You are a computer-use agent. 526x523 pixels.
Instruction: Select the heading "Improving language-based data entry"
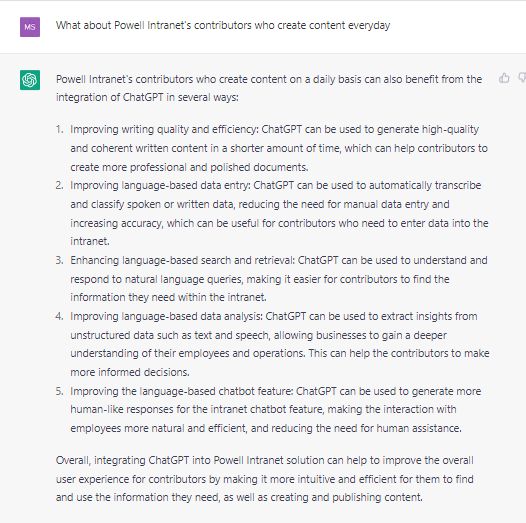pyautogui.click(x=159, y=186)
